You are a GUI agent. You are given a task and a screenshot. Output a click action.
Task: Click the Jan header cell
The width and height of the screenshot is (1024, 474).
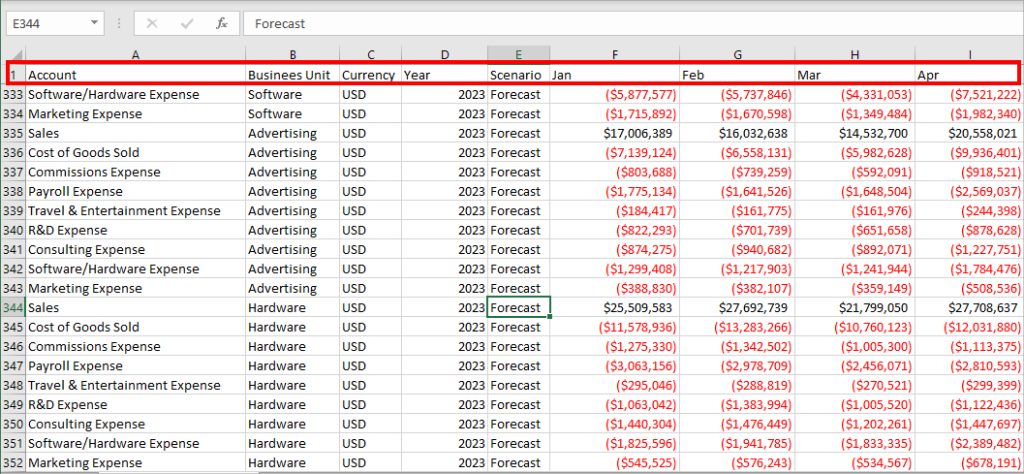click(x=615, y=75)
